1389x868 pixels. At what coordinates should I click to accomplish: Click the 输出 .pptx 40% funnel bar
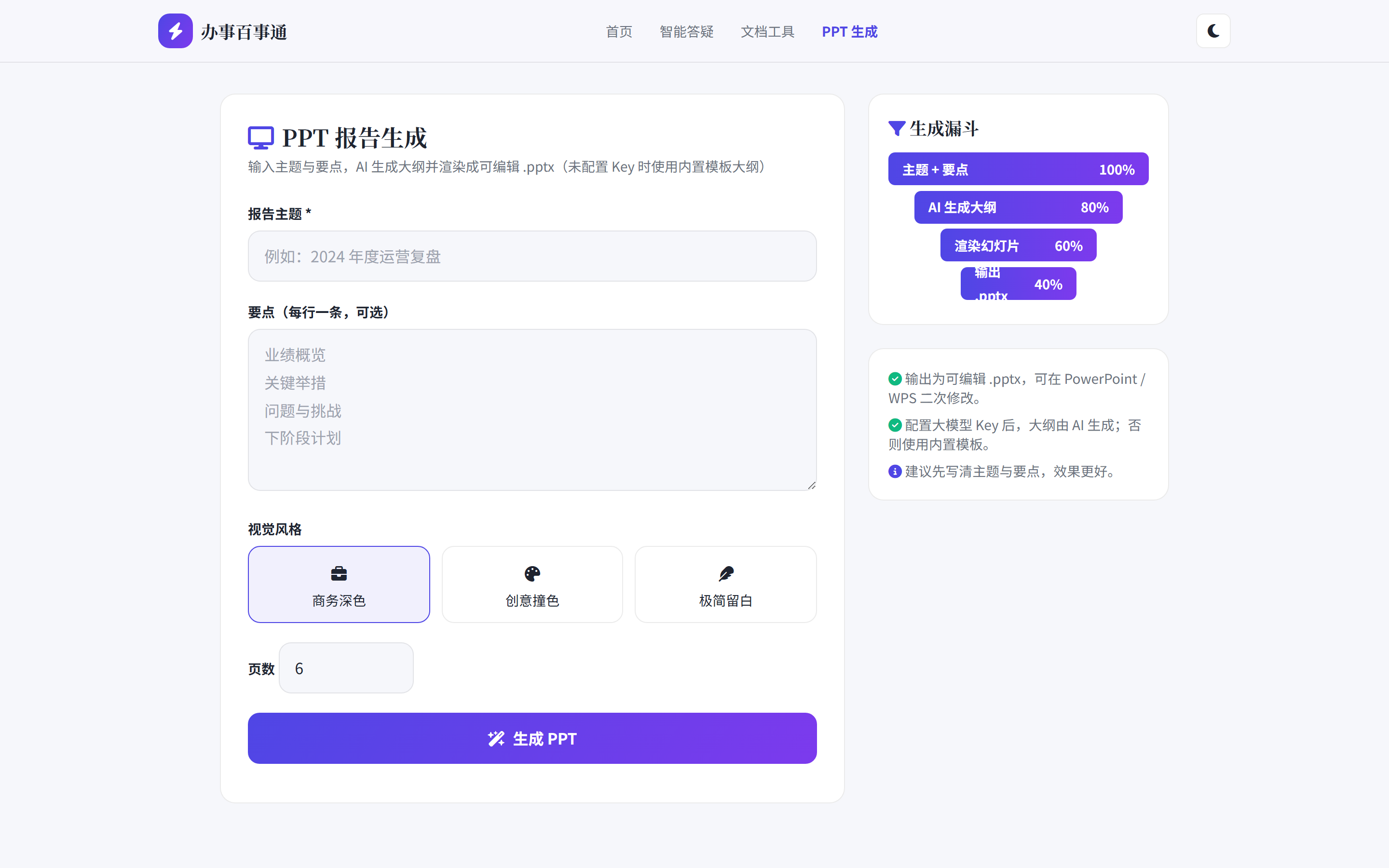[x=1018, y=284]
